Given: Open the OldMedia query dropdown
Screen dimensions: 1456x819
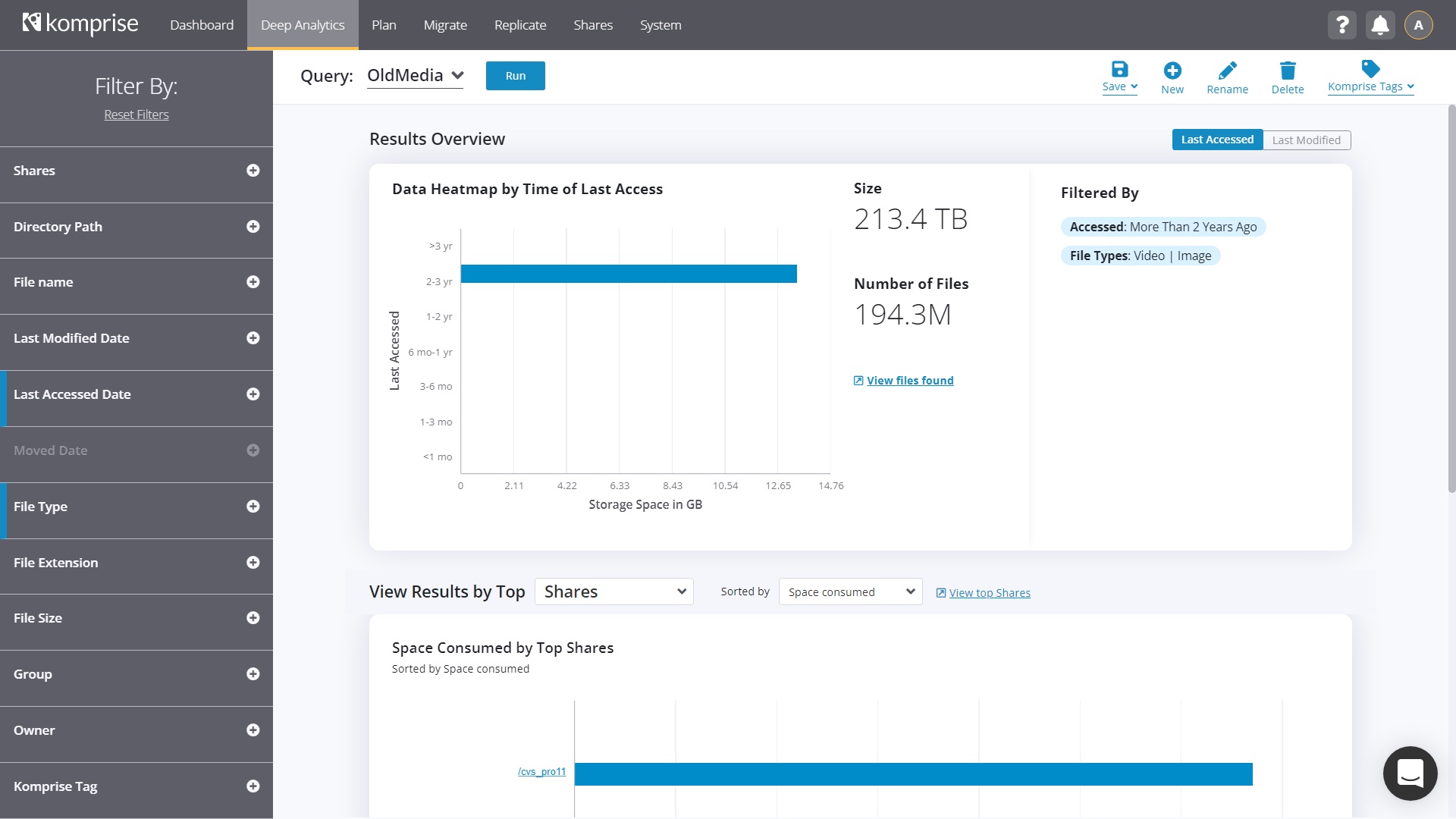Looking at the screenshot, I should (415, 76).
